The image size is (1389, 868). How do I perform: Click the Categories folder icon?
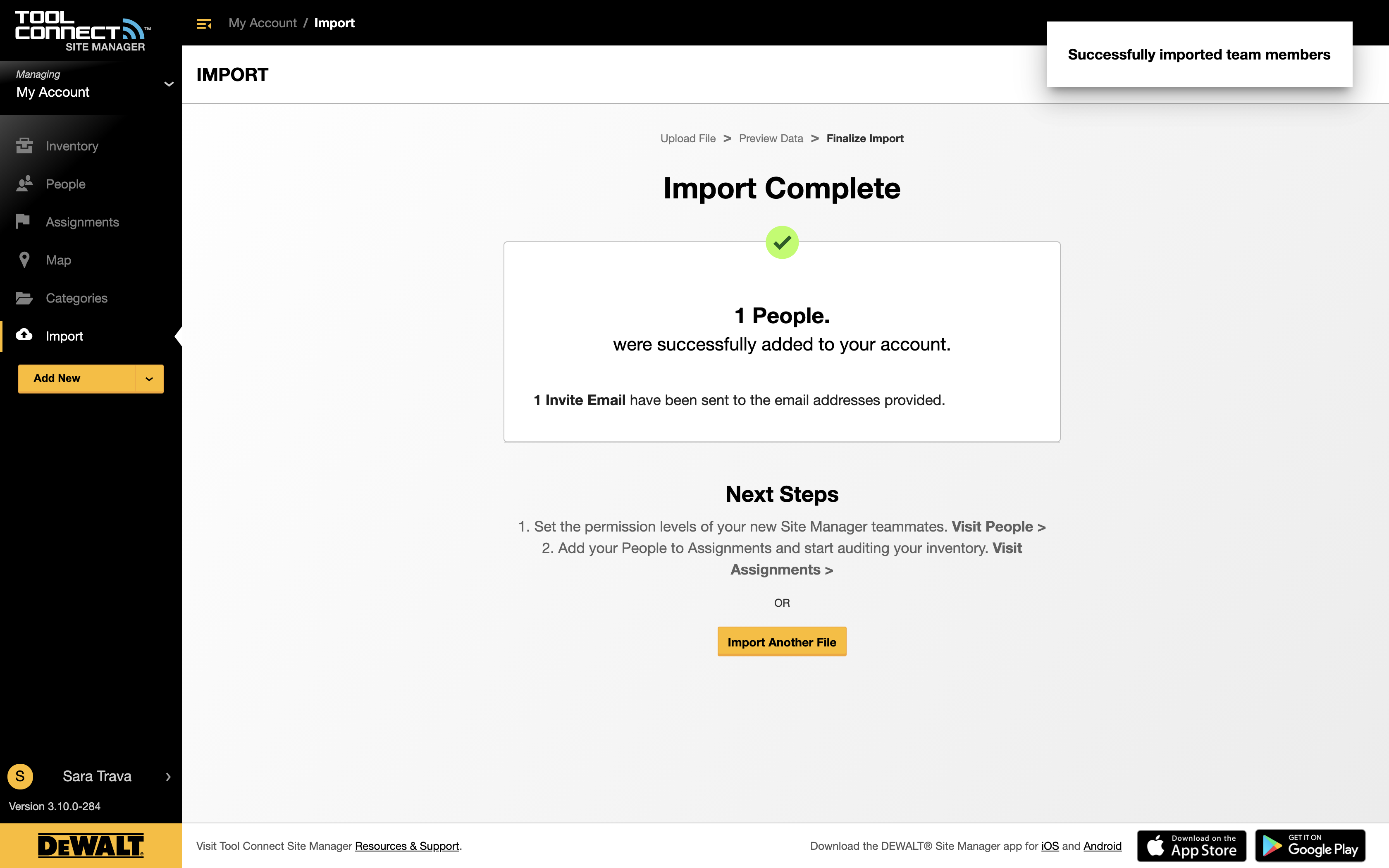click(x=24, y=298)
